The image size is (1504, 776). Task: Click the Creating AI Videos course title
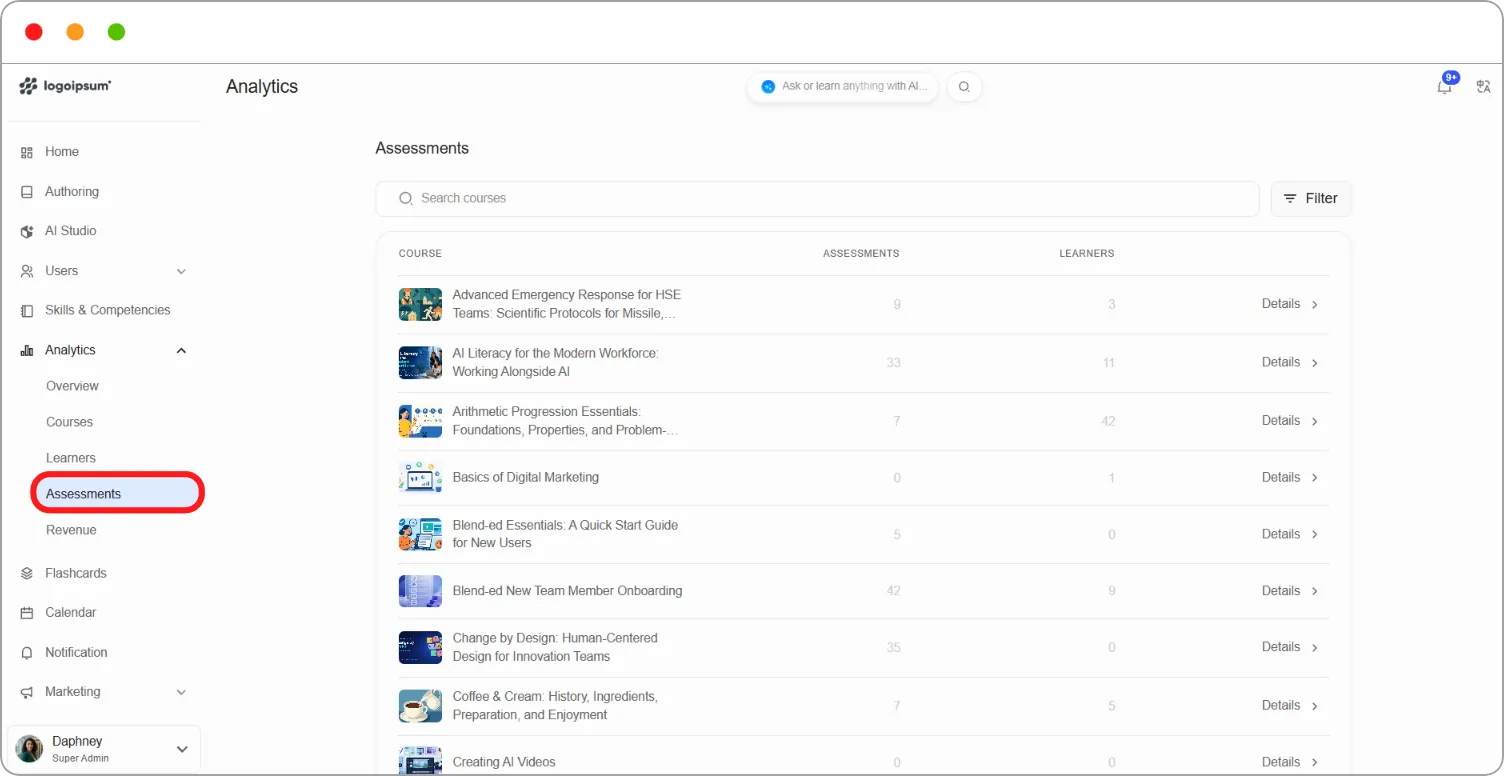(x=504, y=762)
